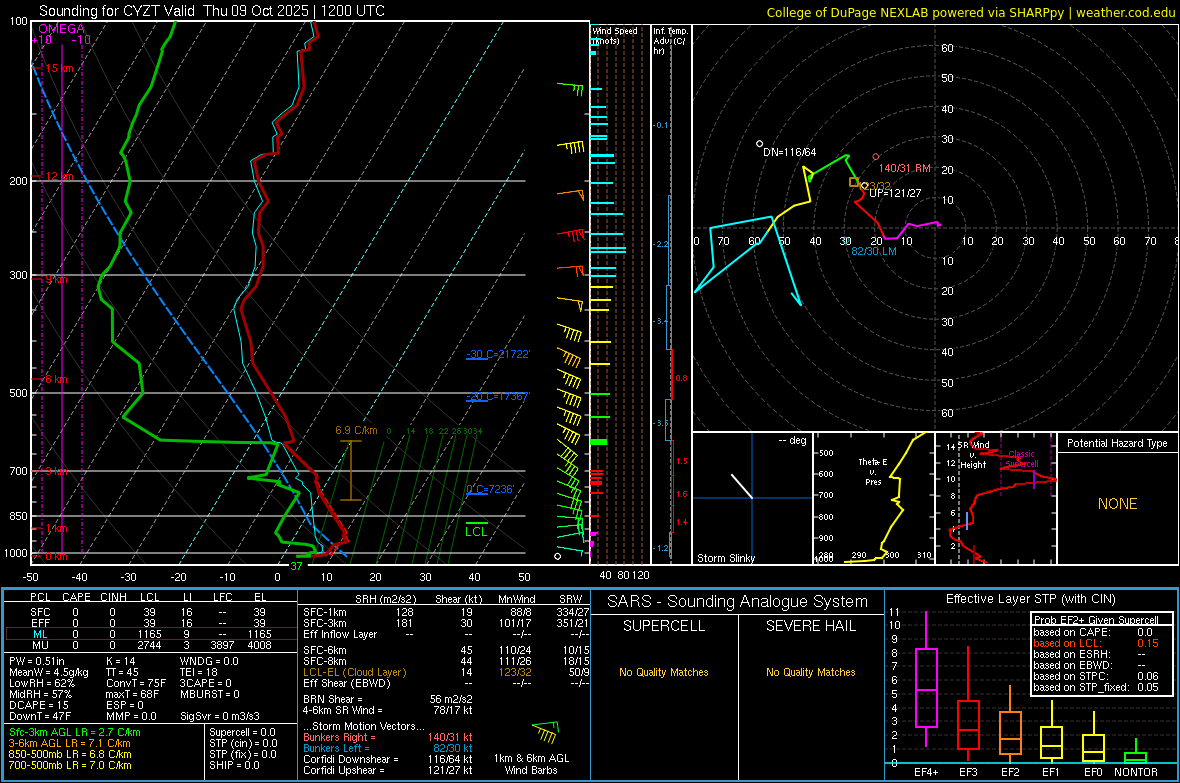Click the Corfidi Downshear = row
The width and height of the screenshot is (1180, 783).
click(x=388, y=759)
